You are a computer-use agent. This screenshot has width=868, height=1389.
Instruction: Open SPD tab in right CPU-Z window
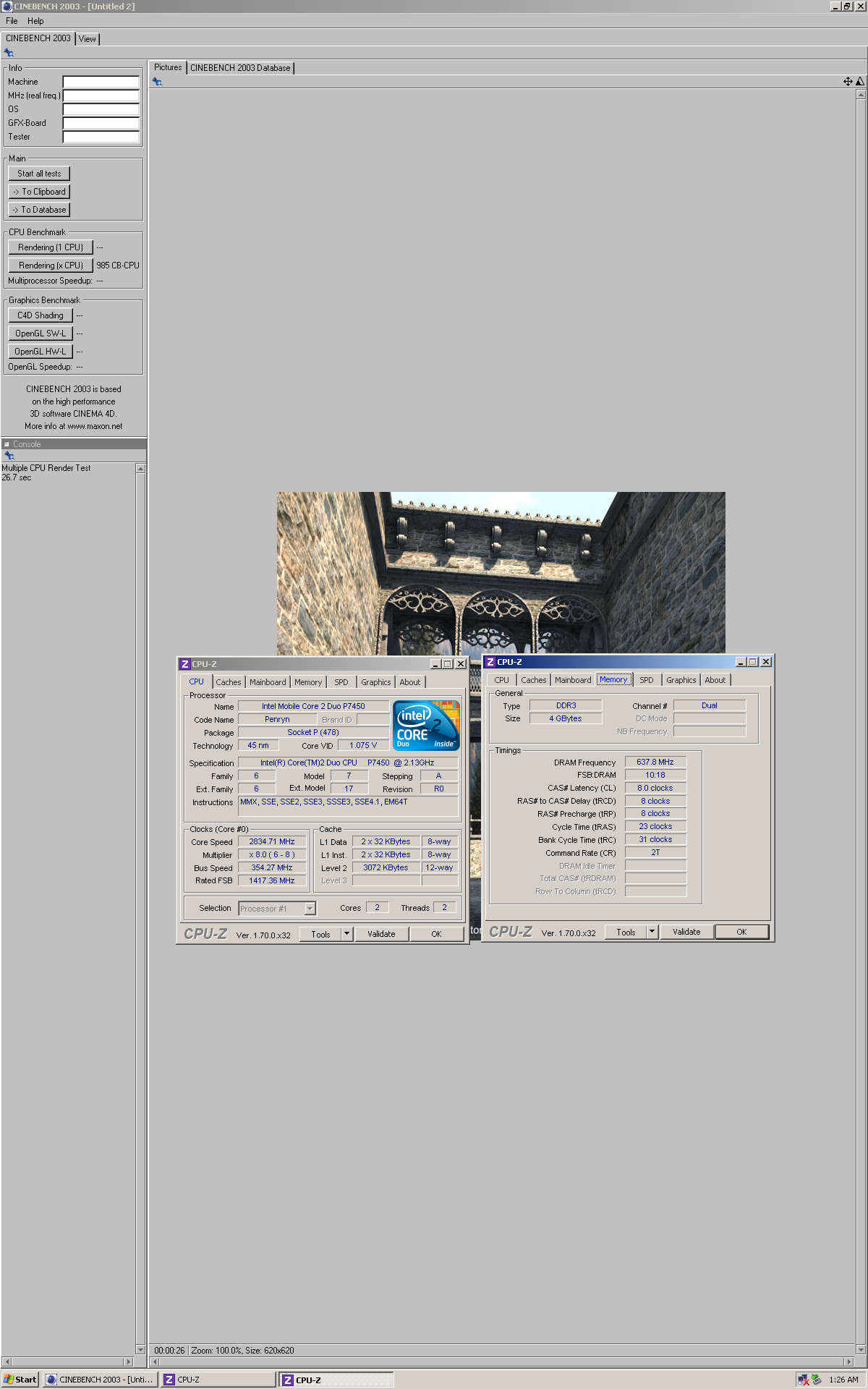[x=647, y=680]
